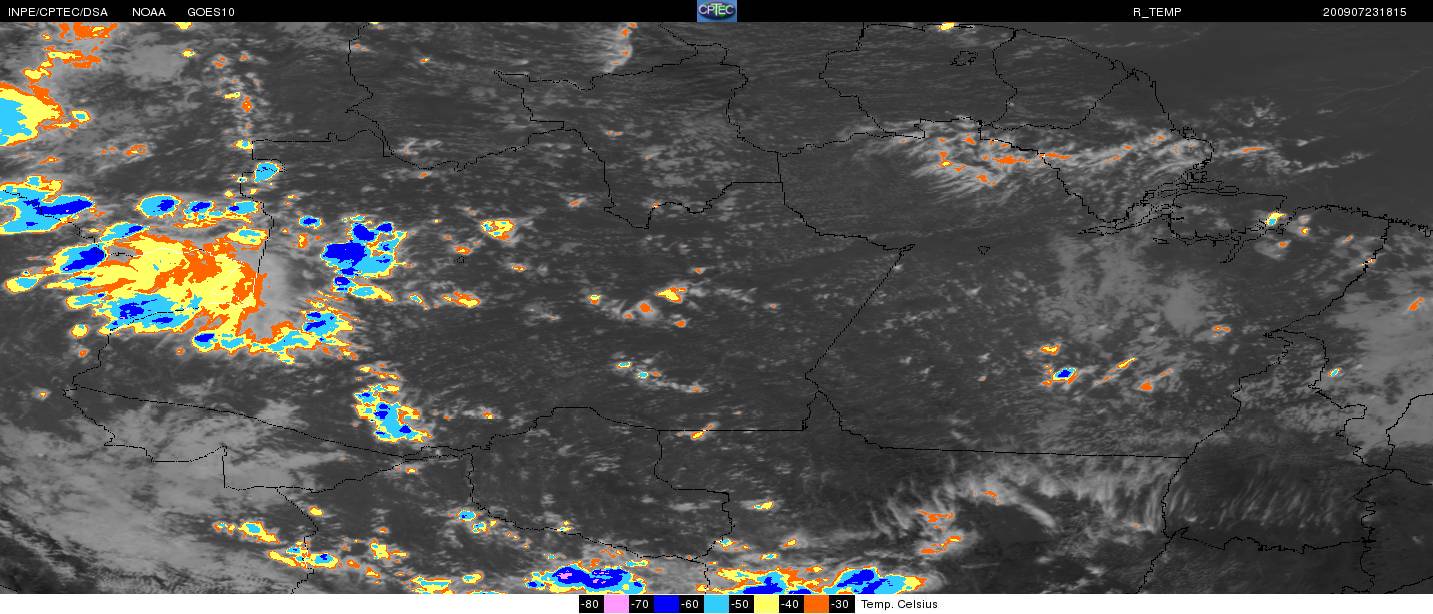Click the -40 legend value
Screen dimensions: 1433x614
click(791, 604)
